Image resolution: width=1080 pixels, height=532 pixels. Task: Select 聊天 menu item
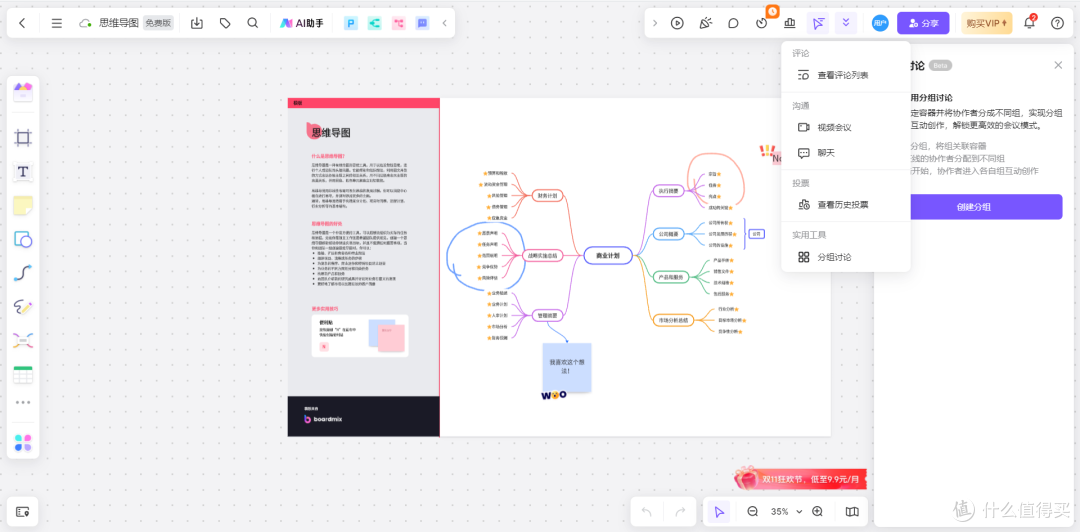coord(846,153)
